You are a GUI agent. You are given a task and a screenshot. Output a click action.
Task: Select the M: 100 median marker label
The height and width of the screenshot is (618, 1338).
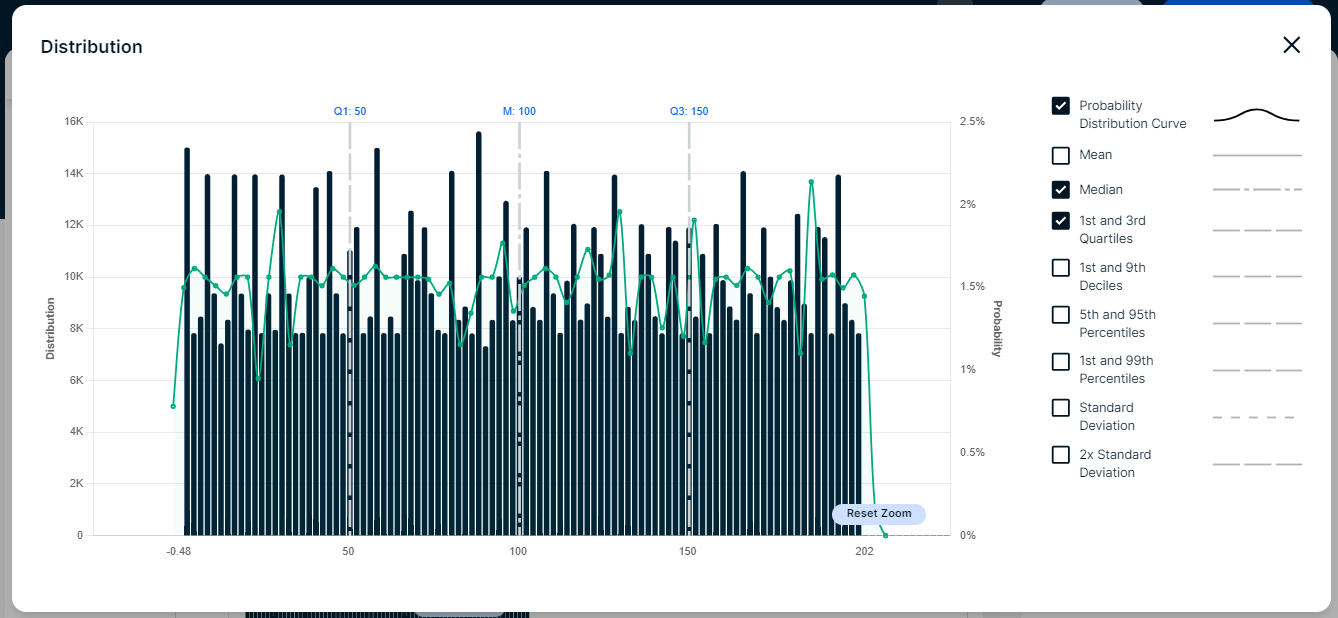[519, 112]
